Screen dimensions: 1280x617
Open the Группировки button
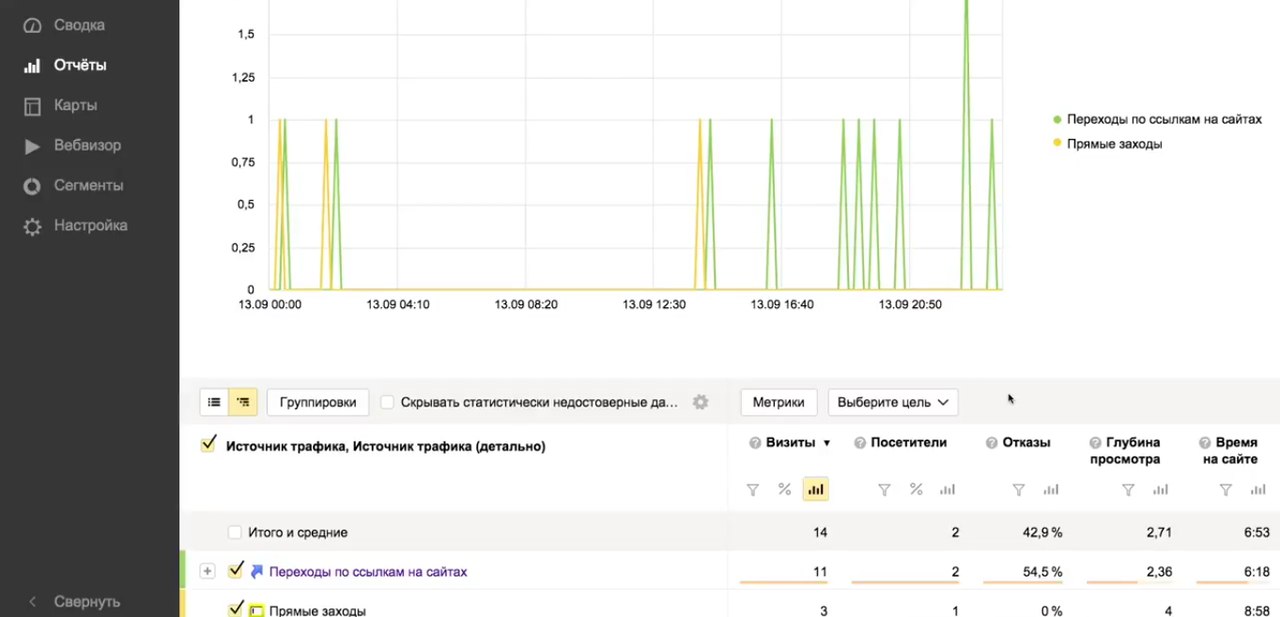tap(318, 402)
